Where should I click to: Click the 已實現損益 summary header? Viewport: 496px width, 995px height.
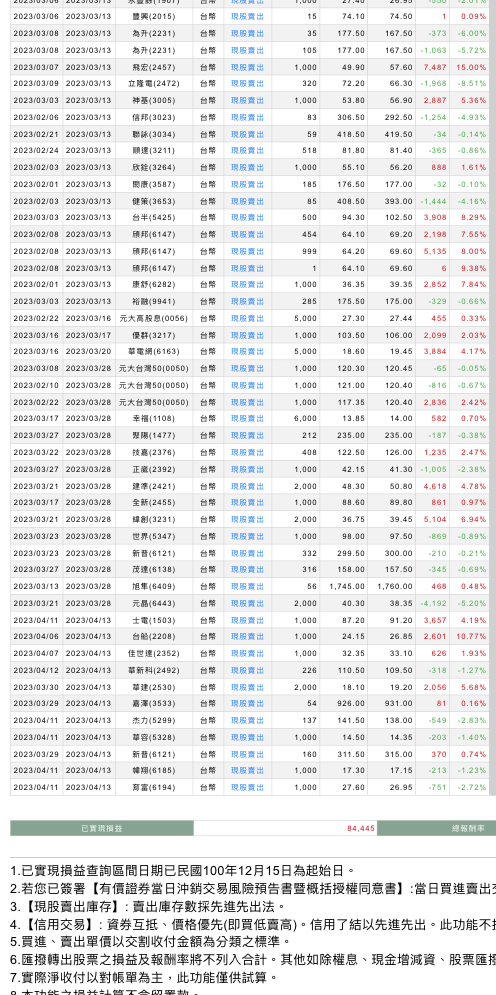click(x=102, y=829)
